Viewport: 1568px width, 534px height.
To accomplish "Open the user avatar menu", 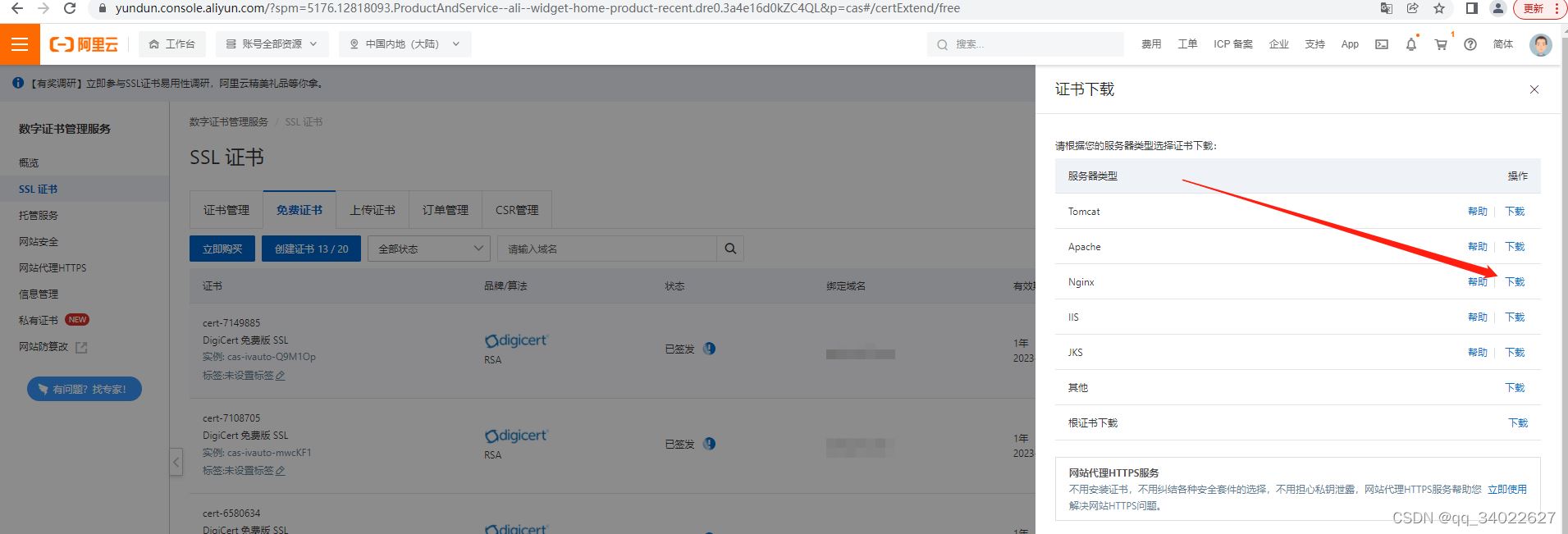I will pos(1541,44).
